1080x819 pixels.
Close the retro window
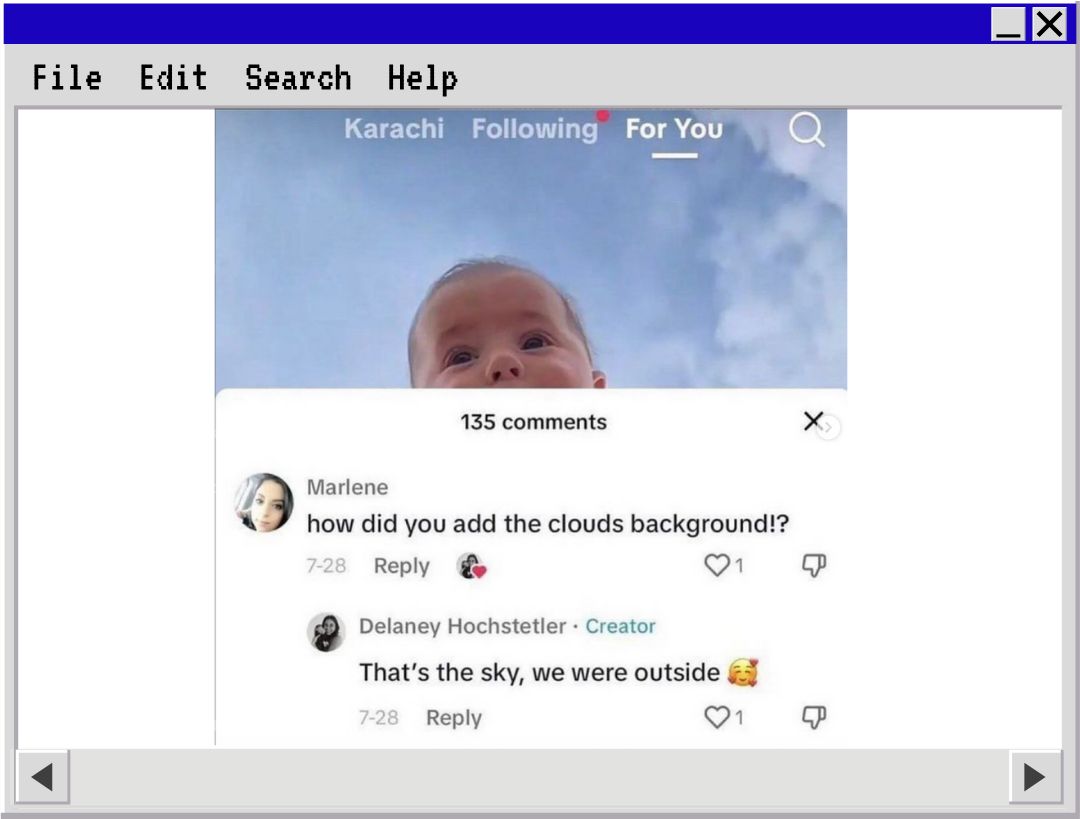tap(1049, 24)
